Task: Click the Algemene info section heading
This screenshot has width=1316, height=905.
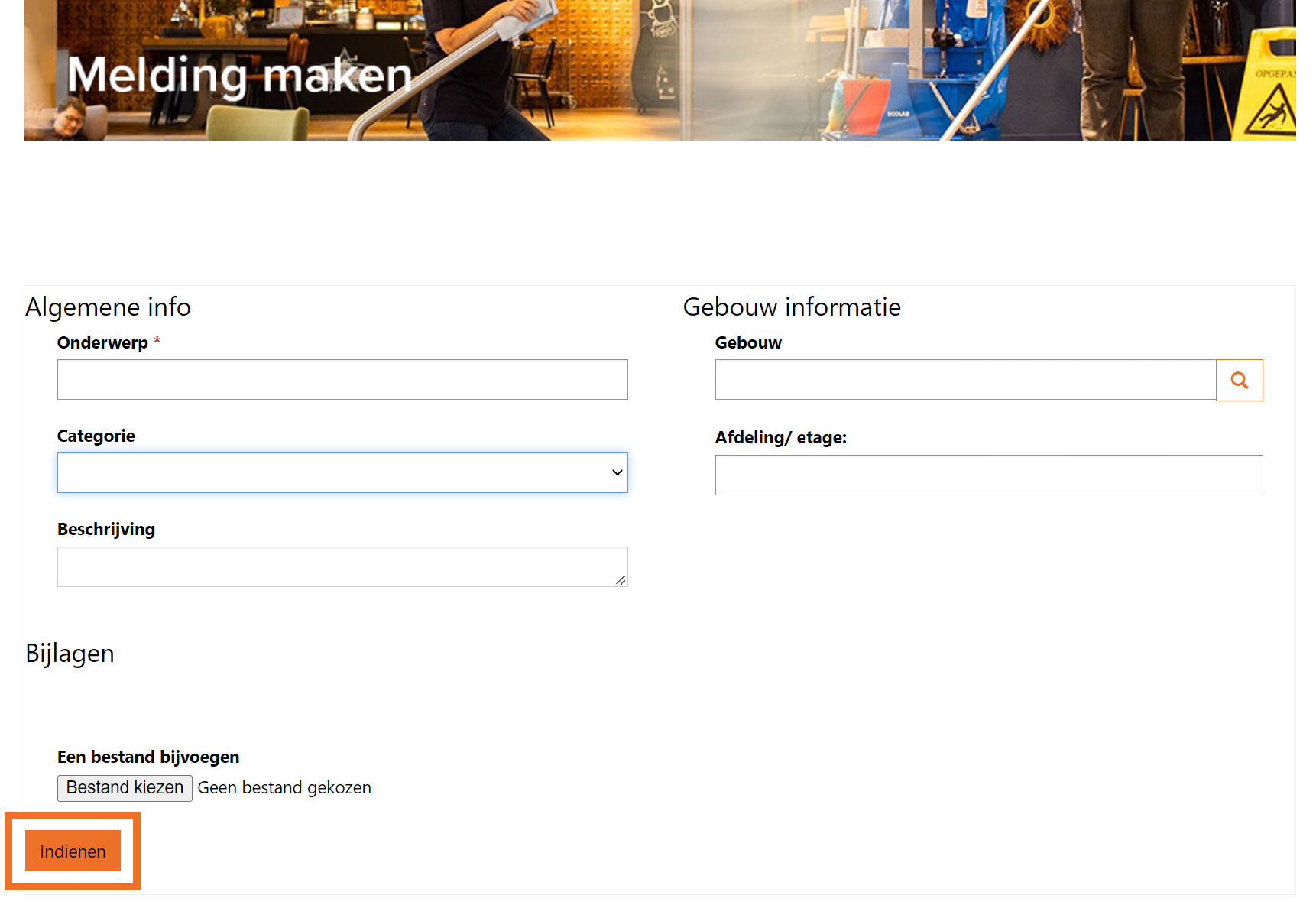Action: pos(109,307)
